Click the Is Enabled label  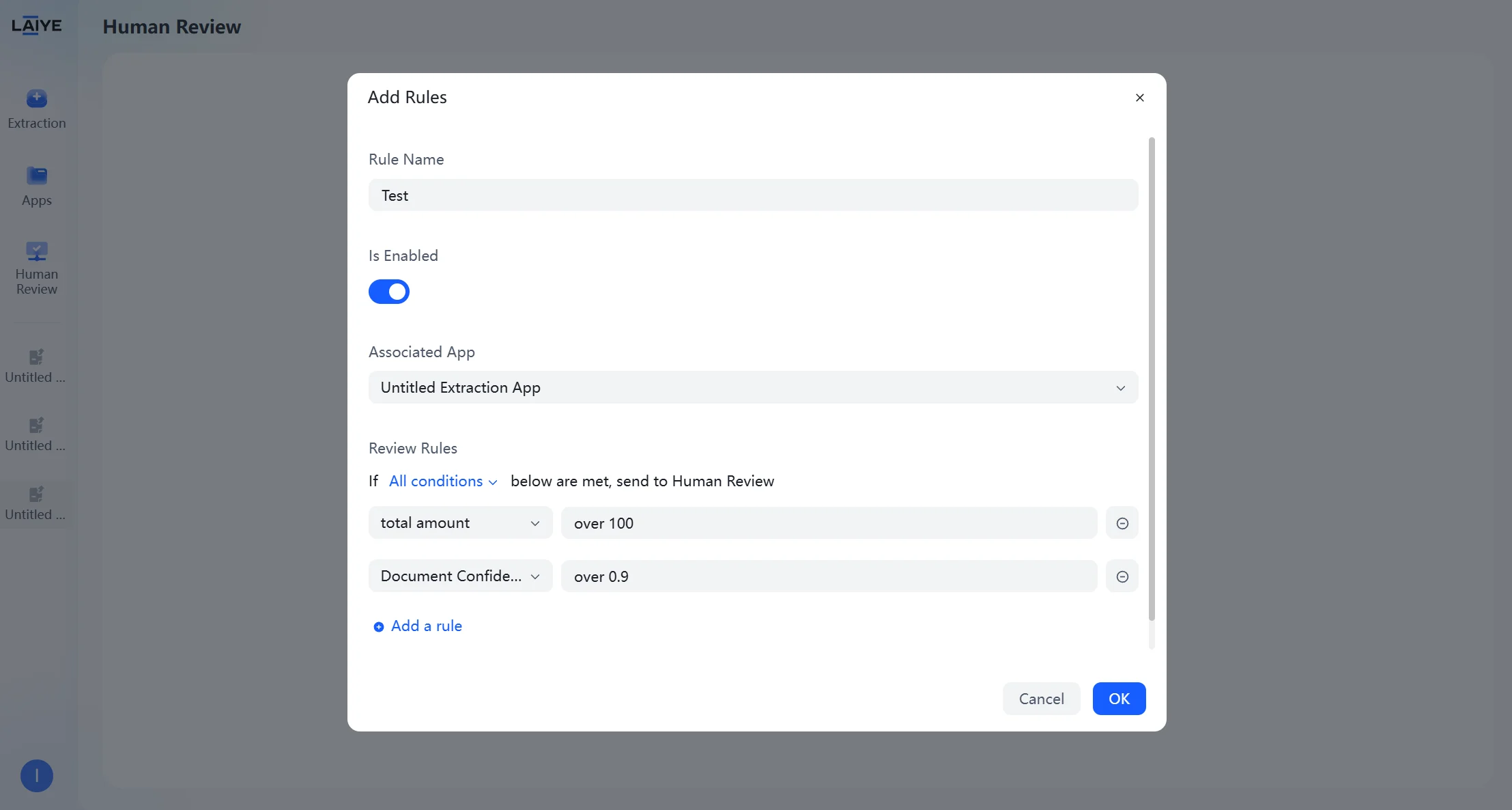[x=403, y=255]
